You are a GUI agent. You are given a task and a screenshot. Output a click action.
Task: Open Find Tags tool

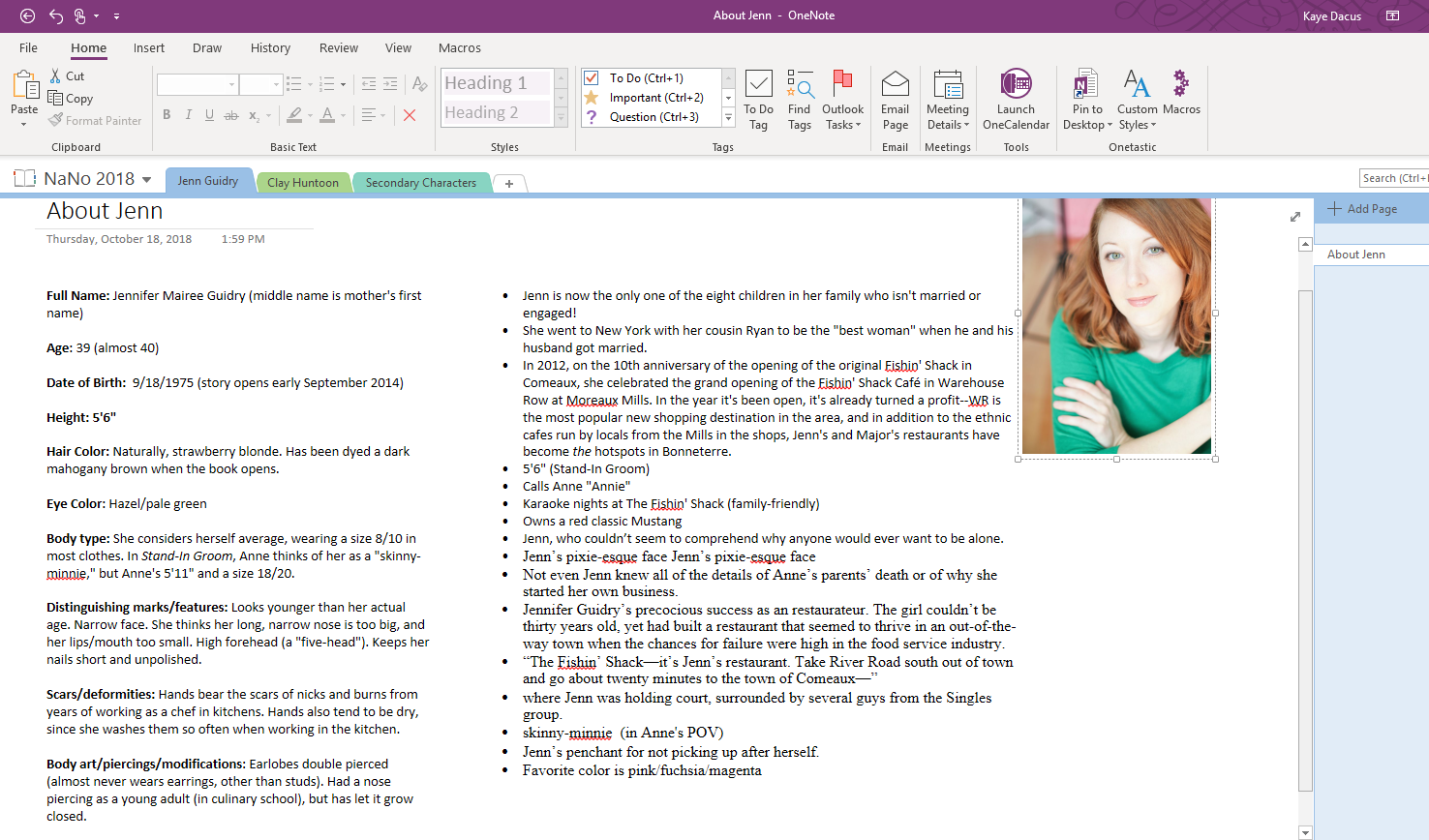pyautogui.click(x=799, y=85)
